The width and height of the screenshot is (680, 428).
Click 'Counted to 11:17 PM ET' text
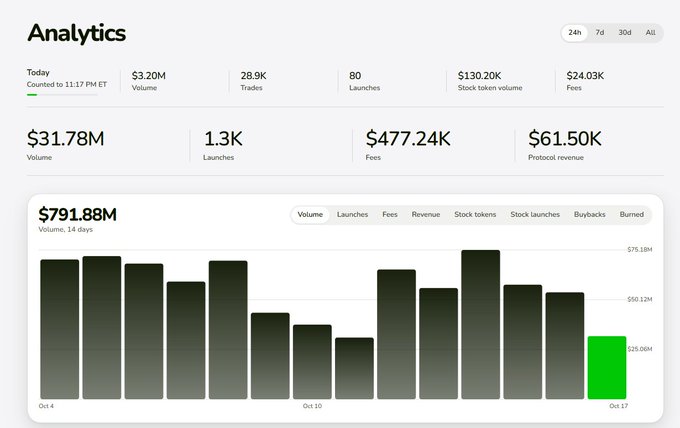click(67, 85)
